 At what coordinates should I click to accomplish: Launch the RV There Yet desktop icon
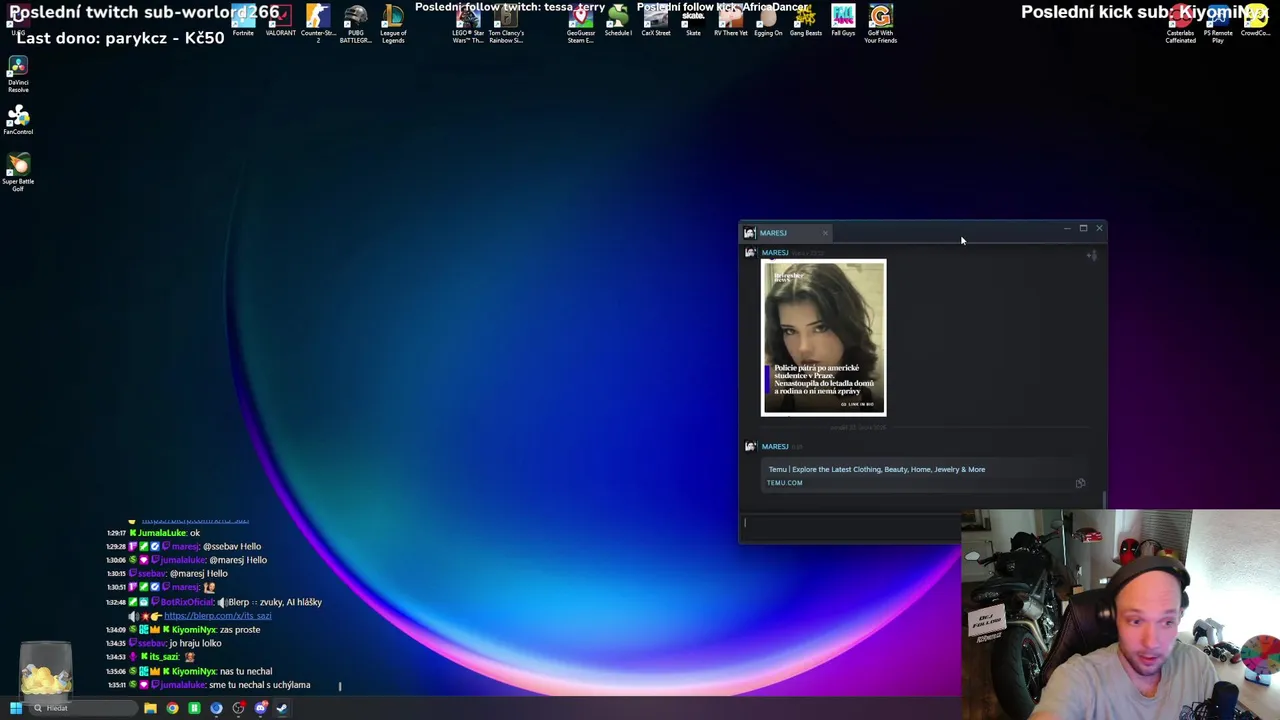pos(730,20)
